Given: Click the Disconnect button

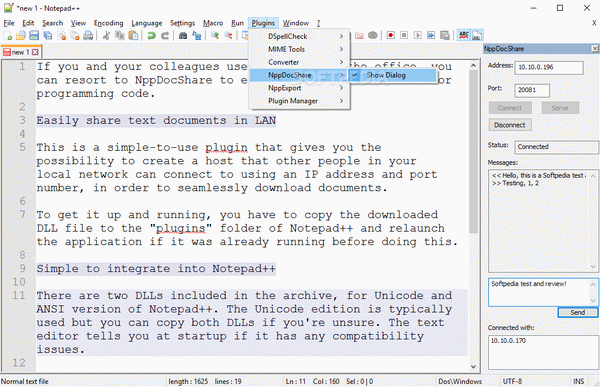Looking at the screenshot, I should tap(510, 125).
